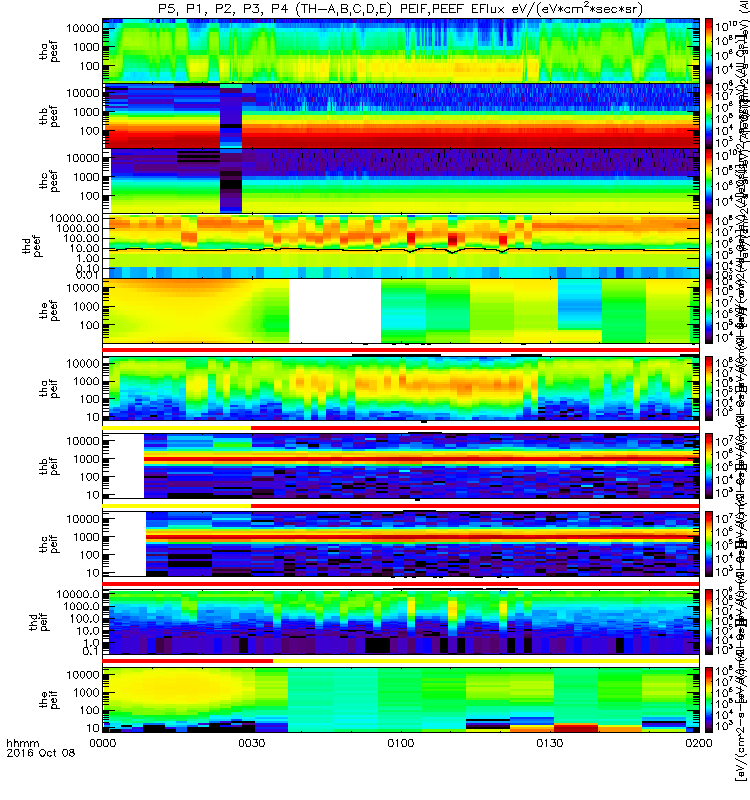This screenshot has width=750, height=800.
Task: Select the "thb peif" panel label
Action: click(49, 466)
